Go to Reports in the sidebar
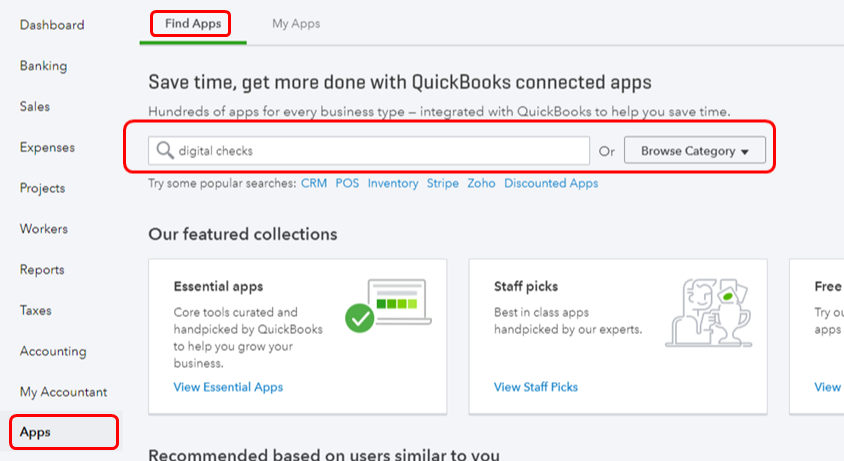This screenshot has height=461, width=844. [x=42, y=270]
